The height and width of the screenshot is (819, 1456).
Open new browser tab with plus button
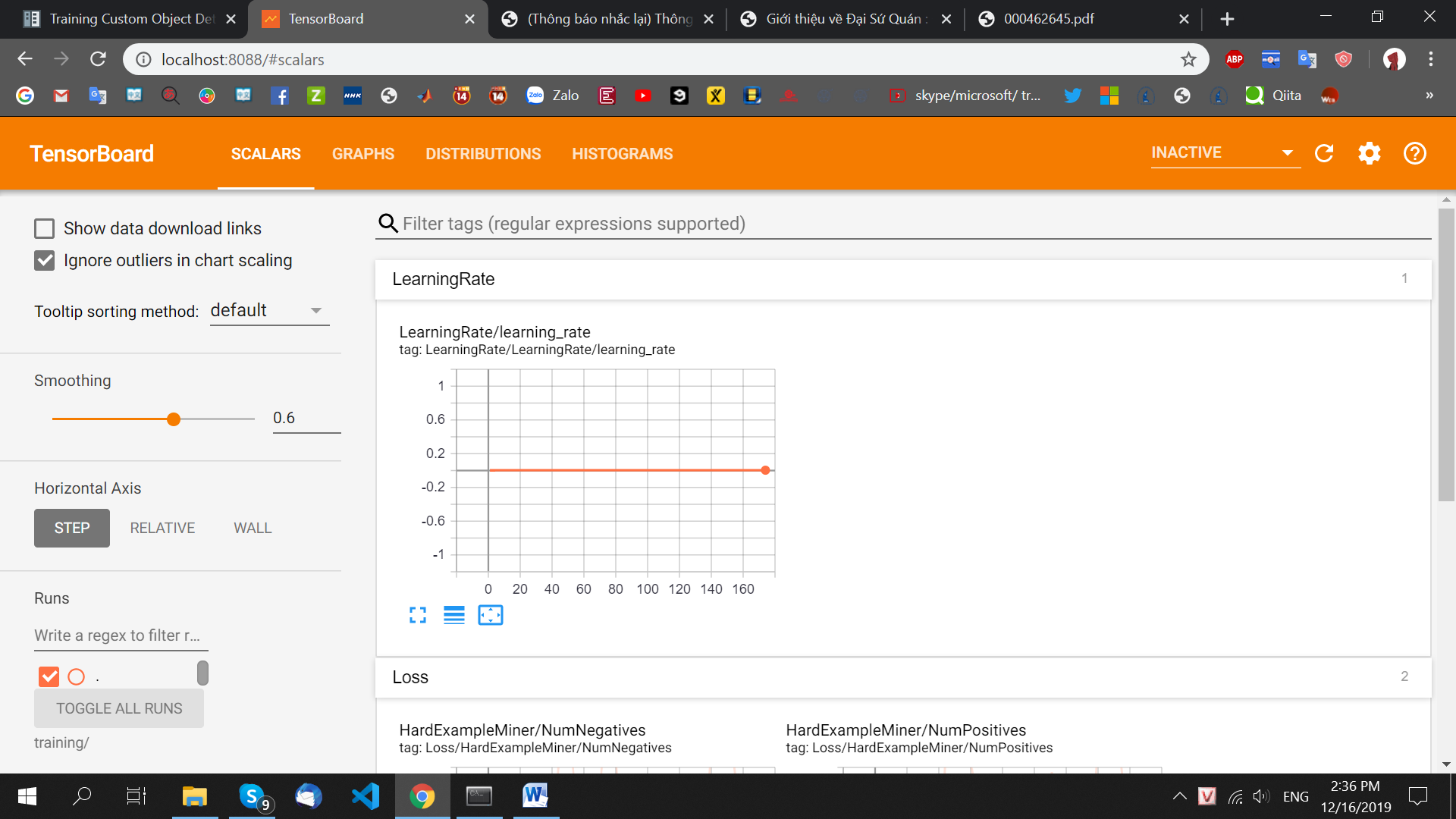(x=1227, y=19)
